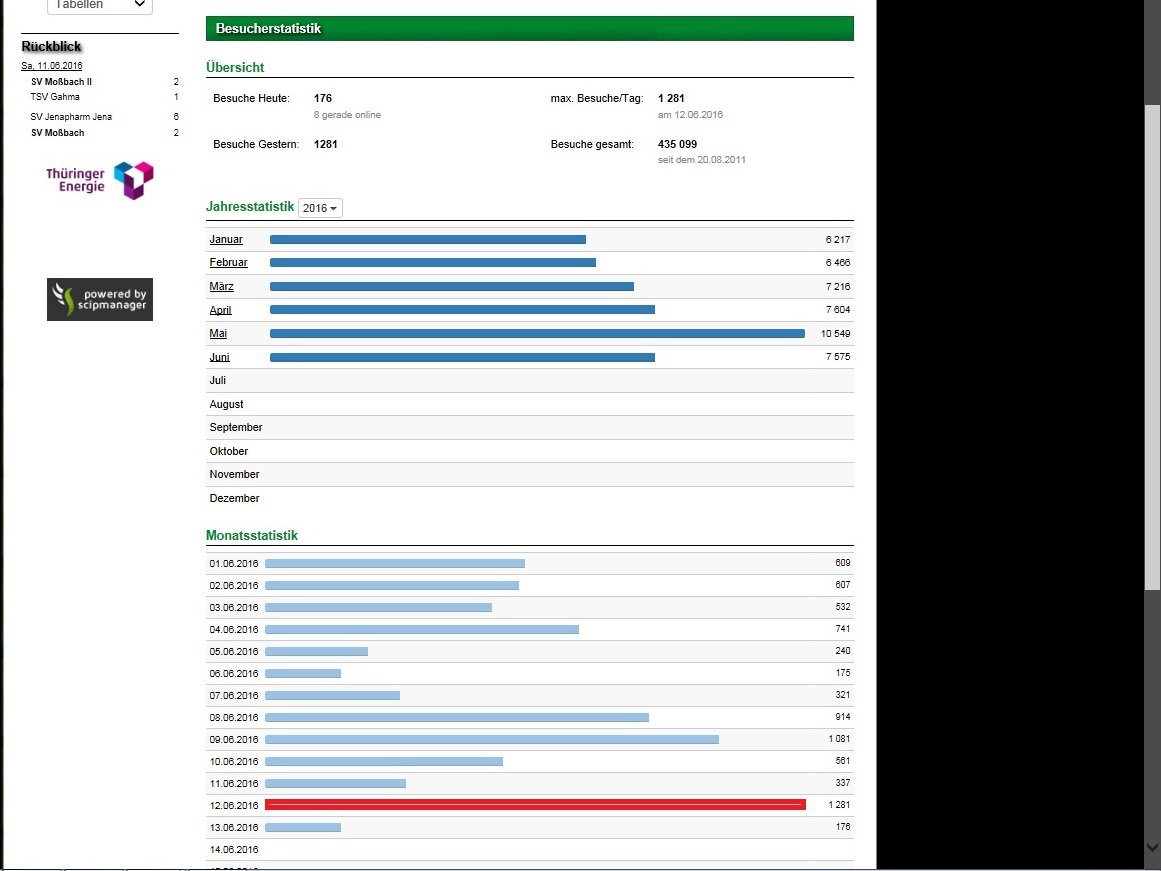Open the Februar month link
The height and width of the screenshot is (871, 1161).
[228, 262]
